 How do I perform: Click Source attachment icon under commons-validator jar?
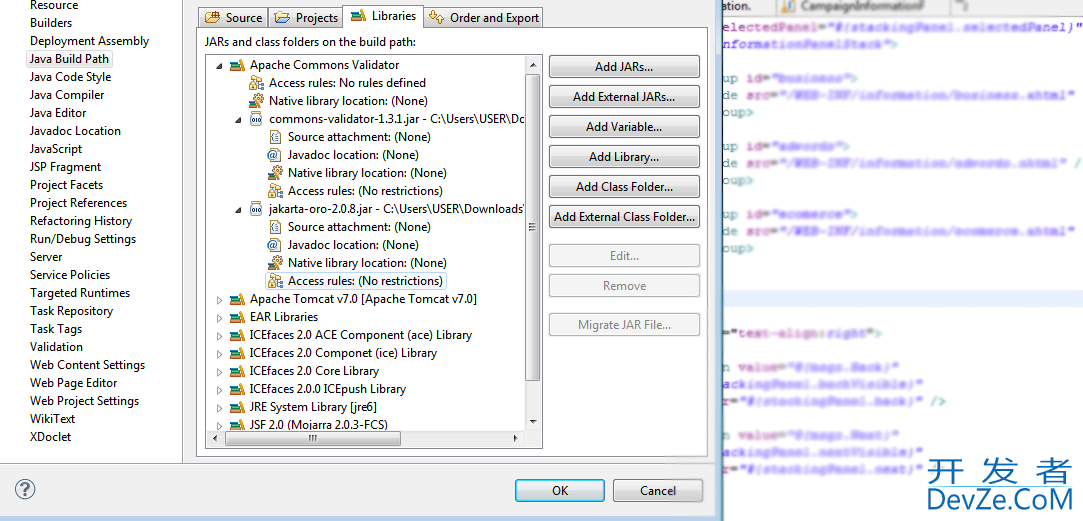275,137
